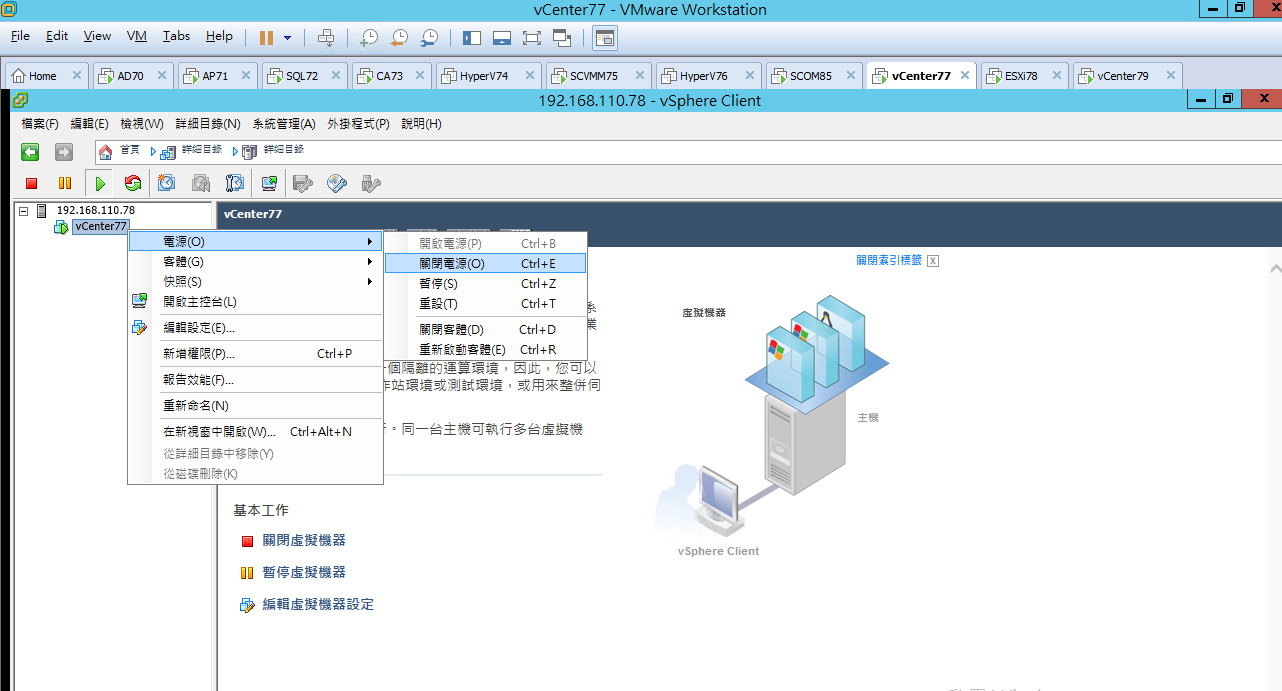
Task: Click the 關閉索引標籤 link
Action: (x=890, y=260)
